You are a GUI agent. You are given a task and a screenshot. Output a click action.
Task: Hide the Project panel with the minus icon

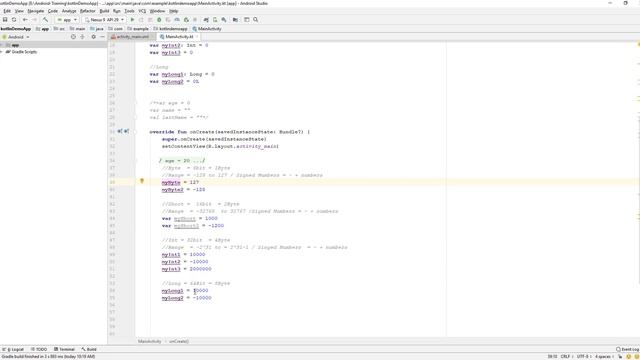click(x=102, y=37)
